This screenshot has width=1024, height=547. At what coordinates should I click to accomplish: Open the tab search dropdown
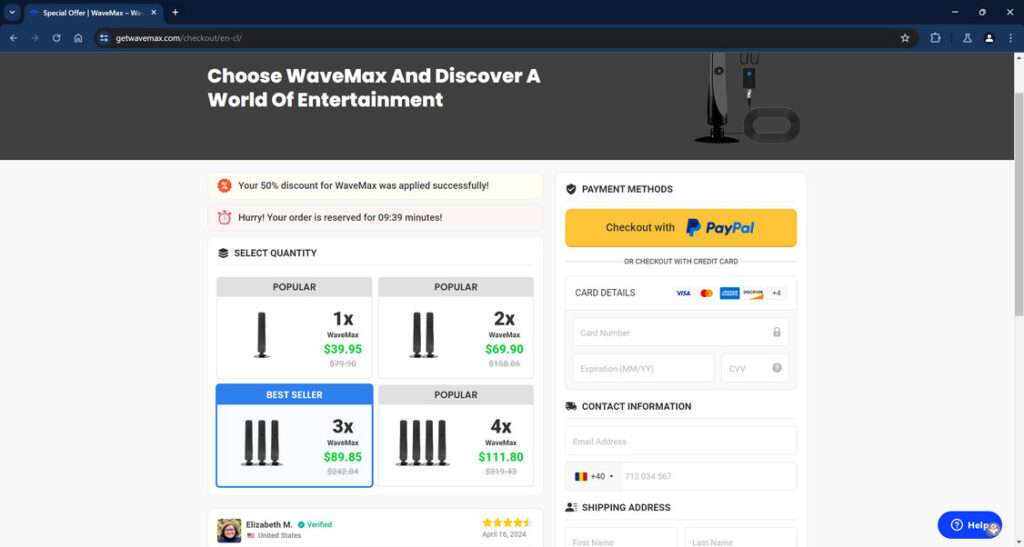click(x=12, y=12)
